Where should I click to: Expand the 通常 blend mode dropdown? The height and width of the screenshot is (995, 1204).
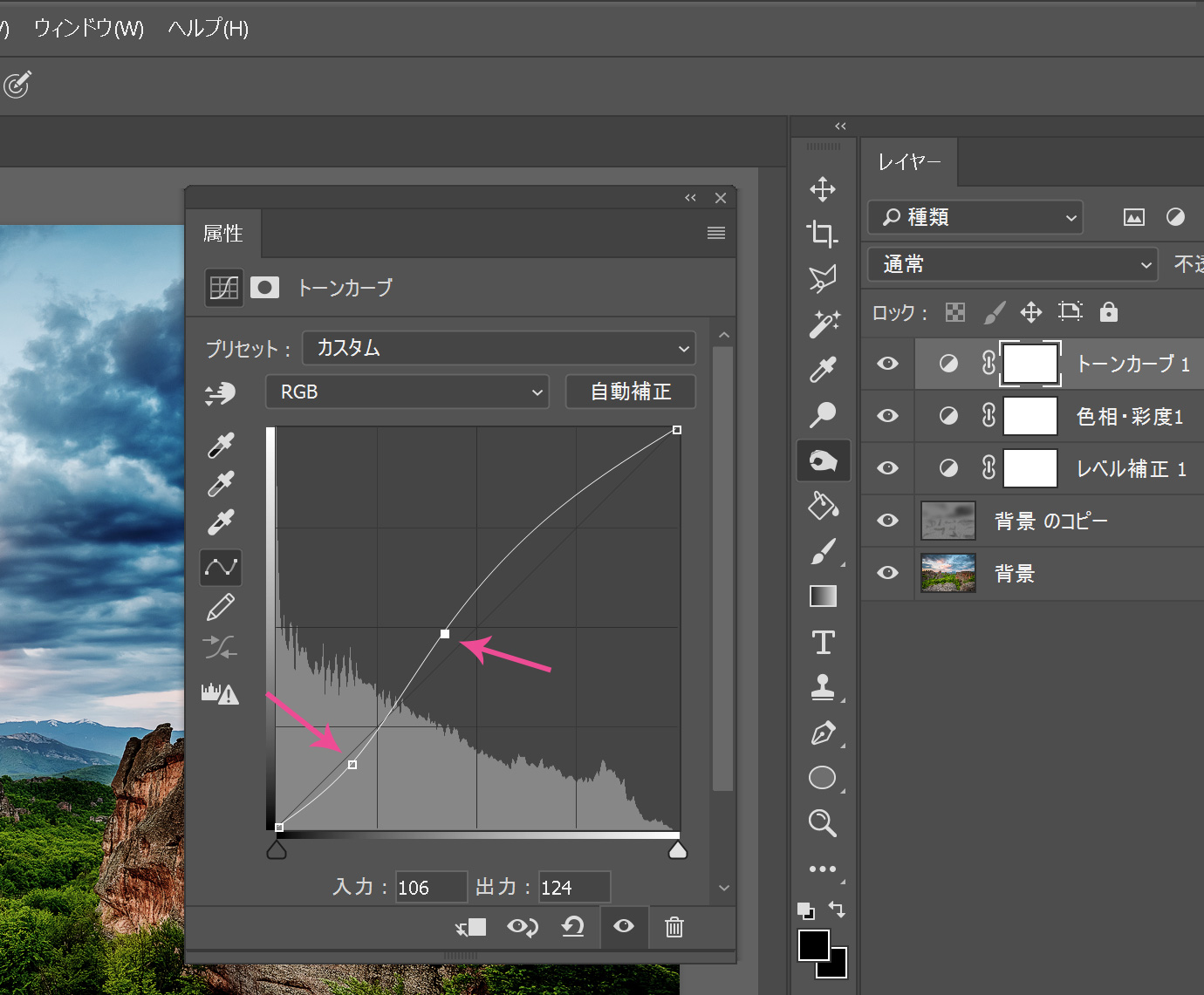[1012, 264]
